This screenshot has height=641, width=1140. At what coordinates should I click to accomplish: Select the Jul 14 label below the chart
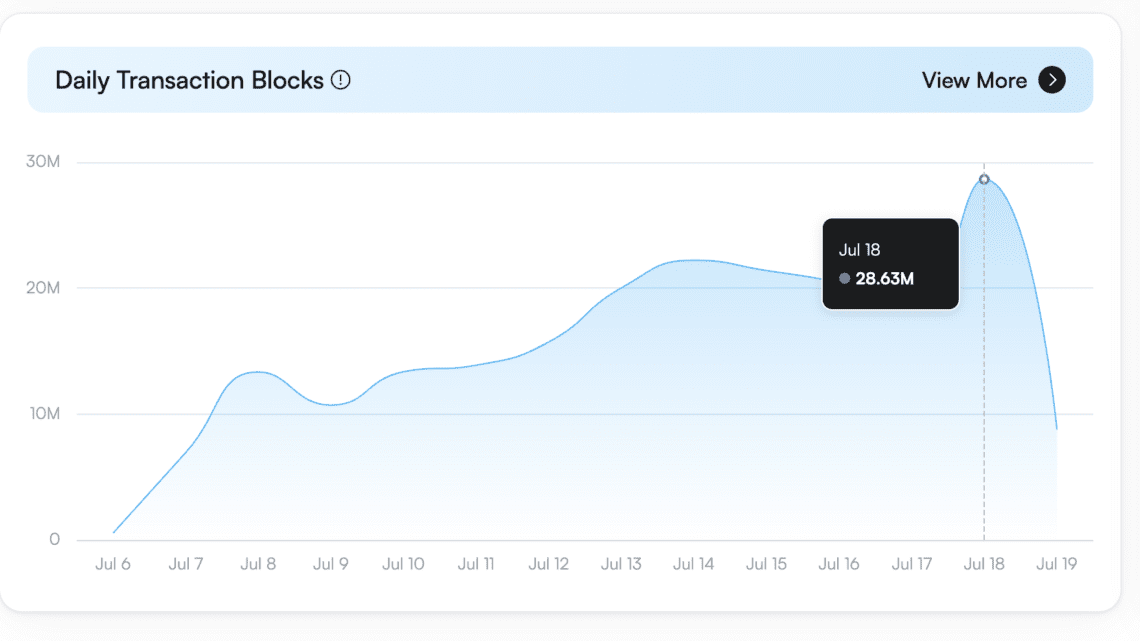693,563
